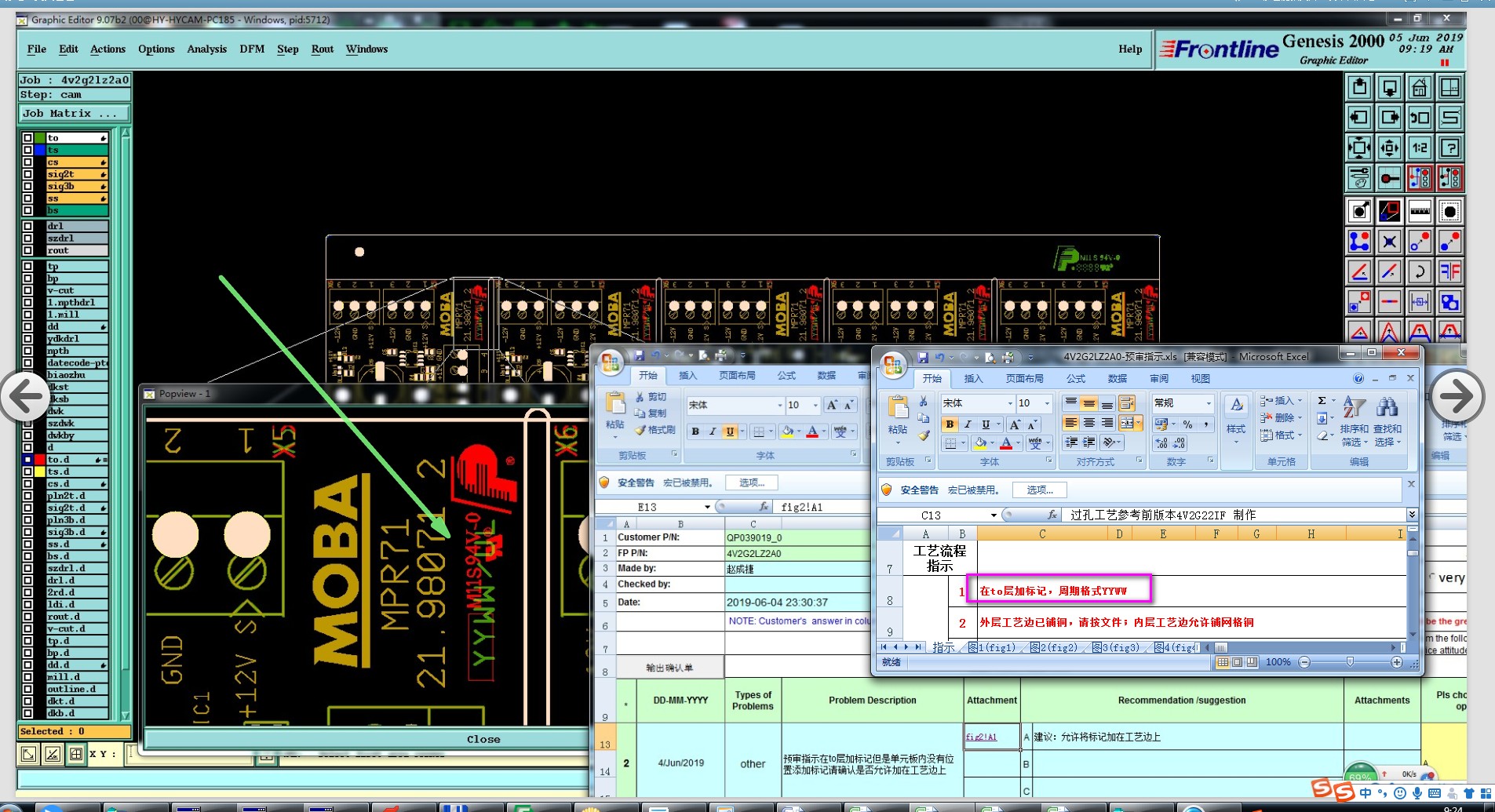
Task: Click Help in Genesis menu bar
Action: (1130, 49)
